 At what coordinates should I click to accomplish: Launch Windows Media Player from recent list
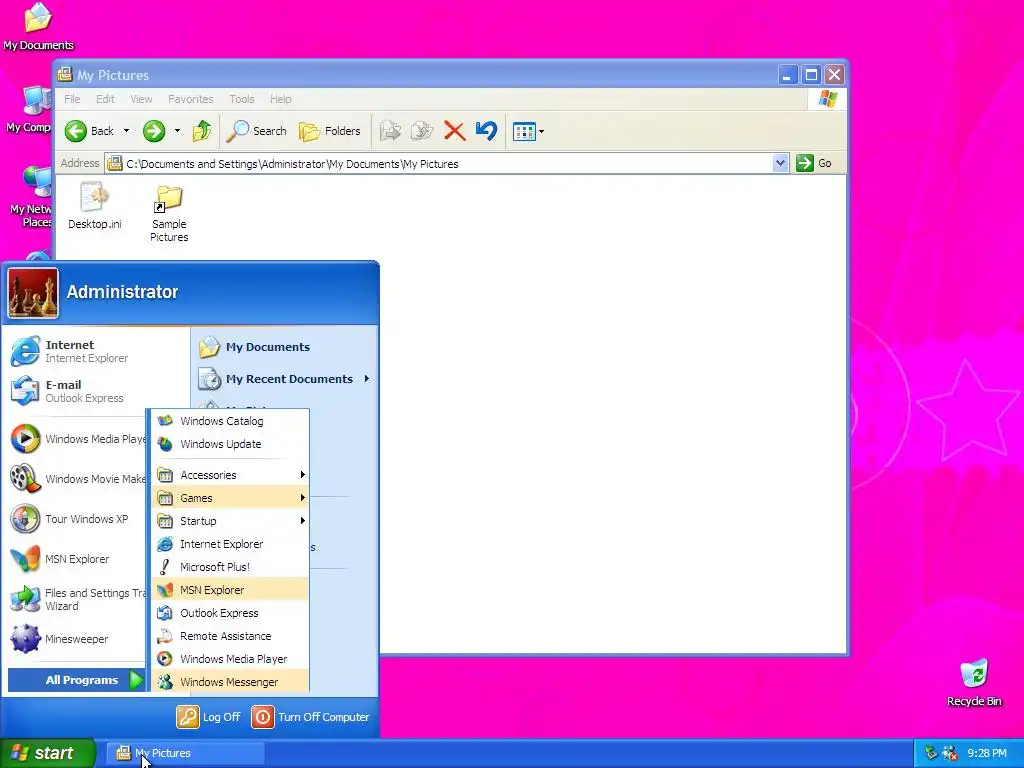tap(78, 439)
